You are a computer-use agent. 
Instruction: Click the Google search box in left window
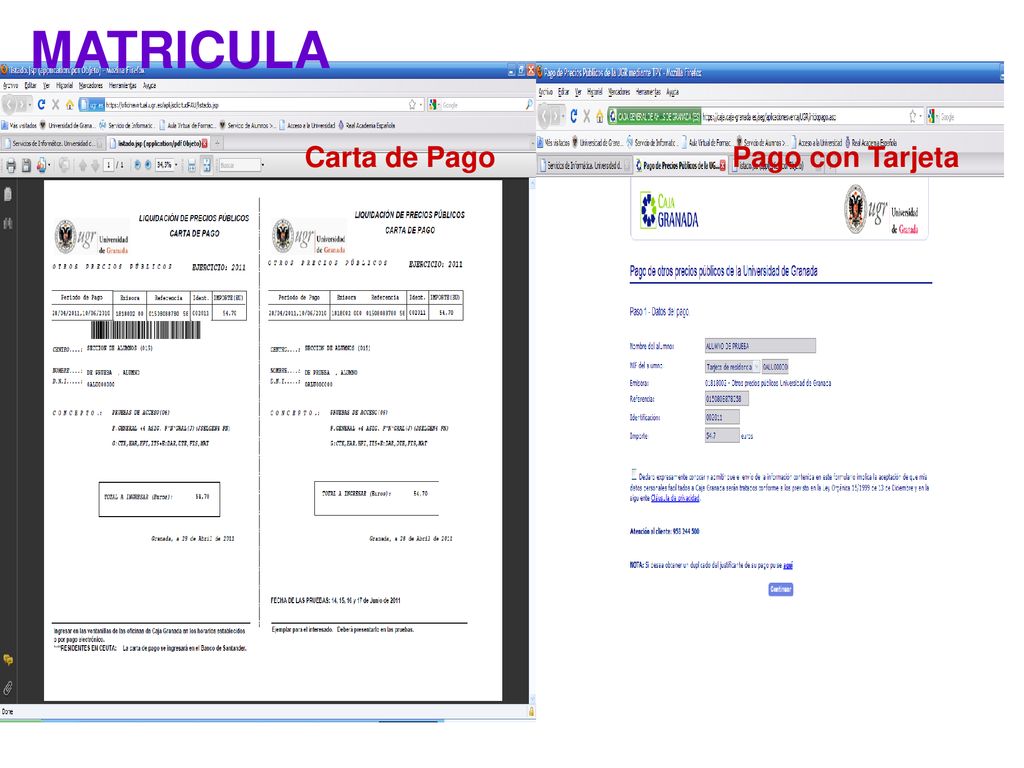click(481, 104)
